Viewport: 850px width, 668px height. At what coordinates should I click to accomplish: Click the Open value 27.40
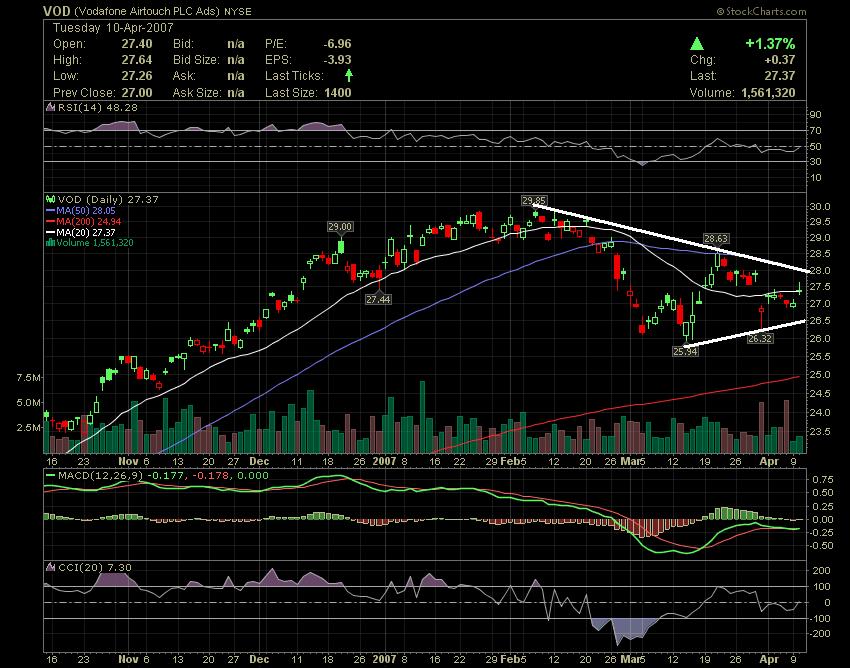[137, 44]
